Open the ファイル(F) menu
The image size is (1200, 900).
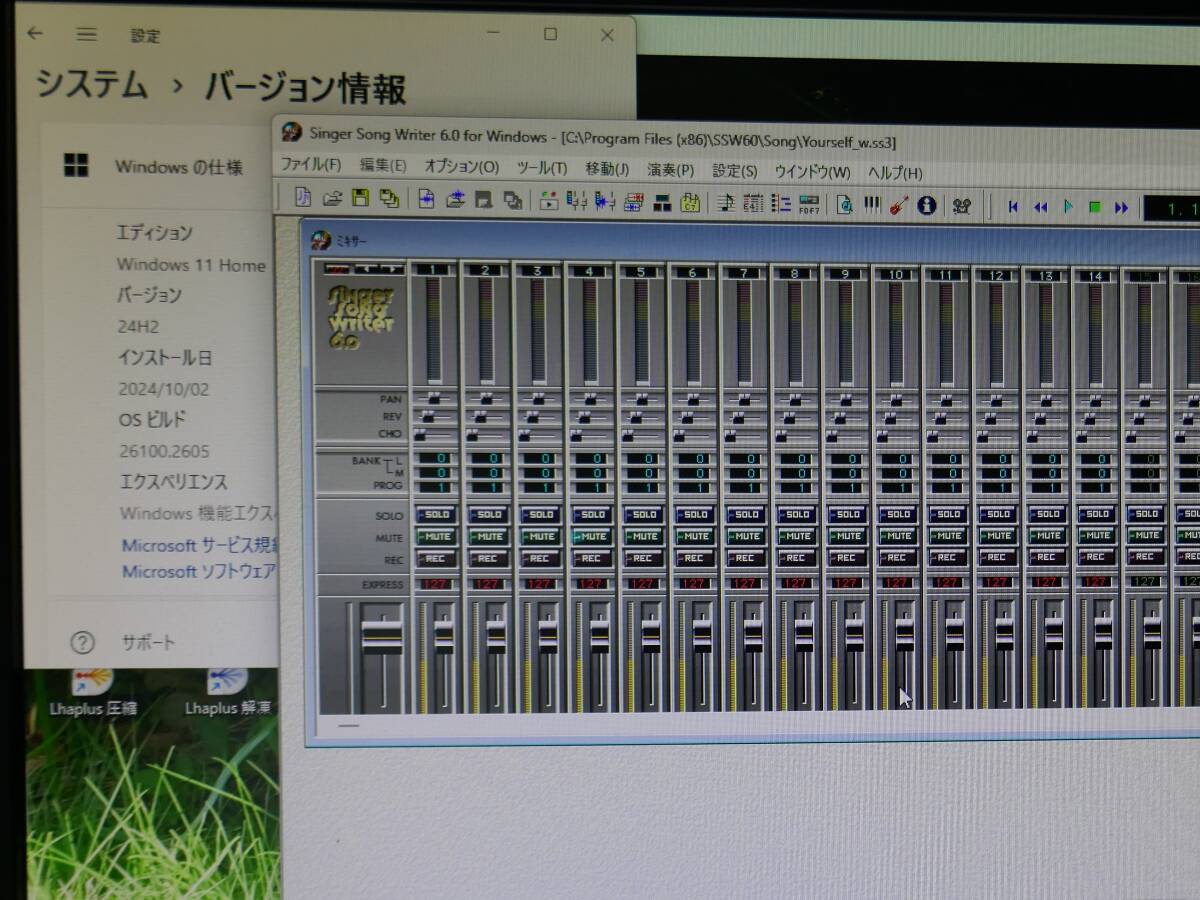[311, 165]
